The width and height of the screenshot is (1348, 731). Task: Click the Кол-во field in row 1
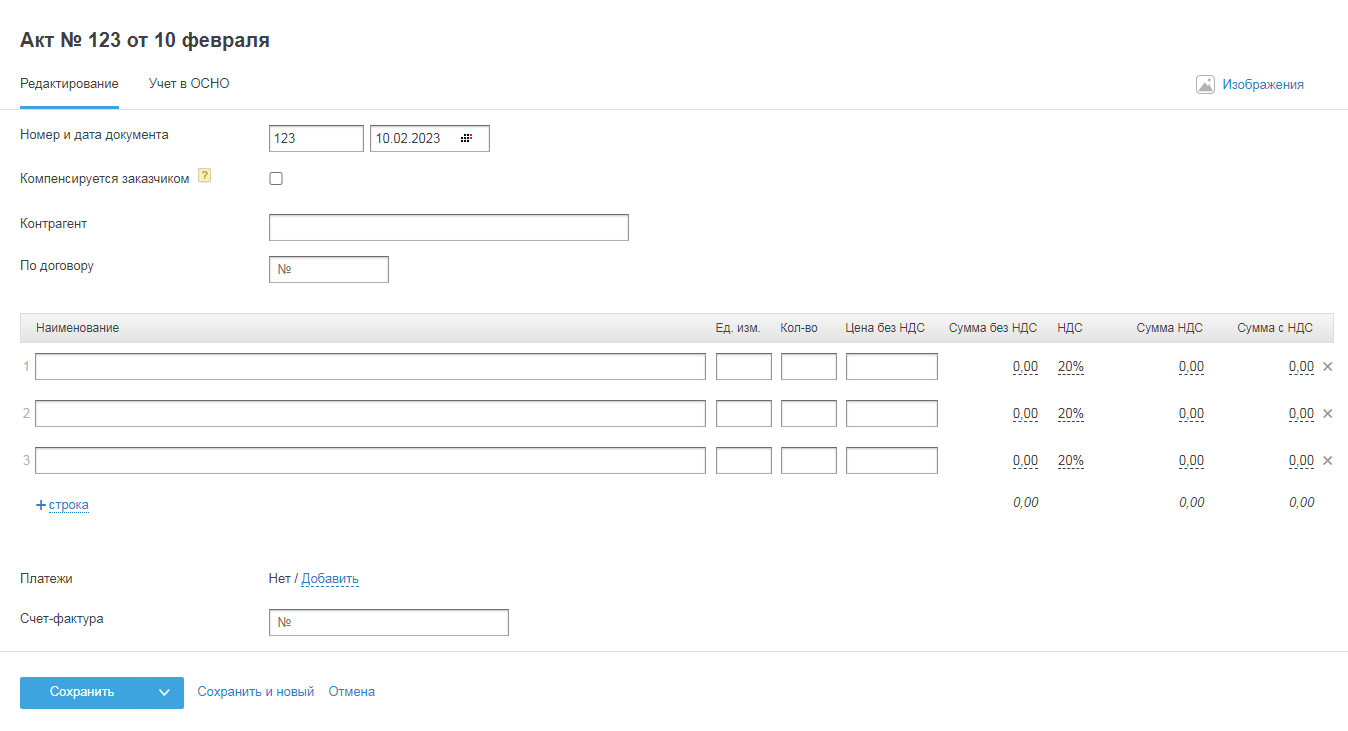tap(809, 367)
